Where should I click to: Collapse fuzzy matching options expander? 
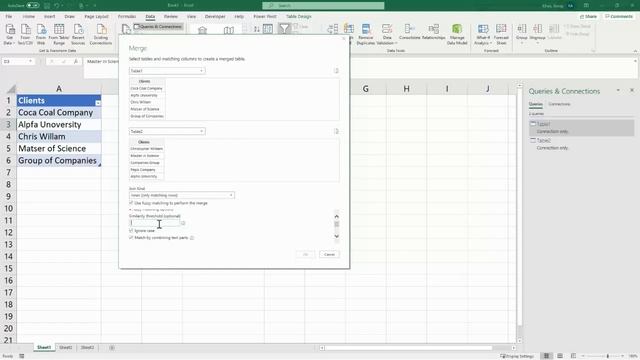(131, 209)
